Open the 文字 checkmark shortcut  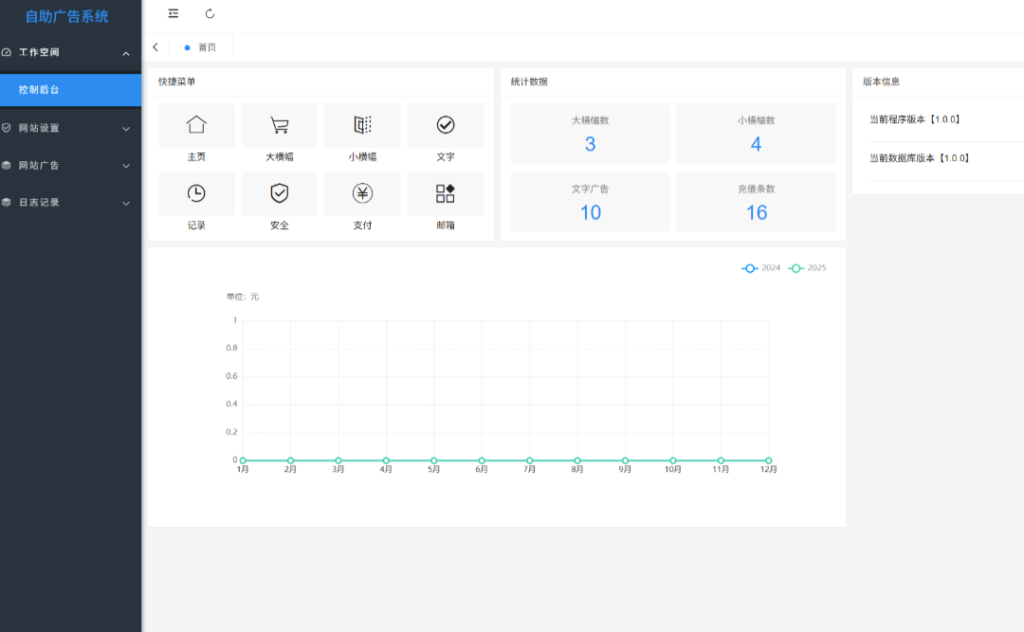[x=445, y=125]
